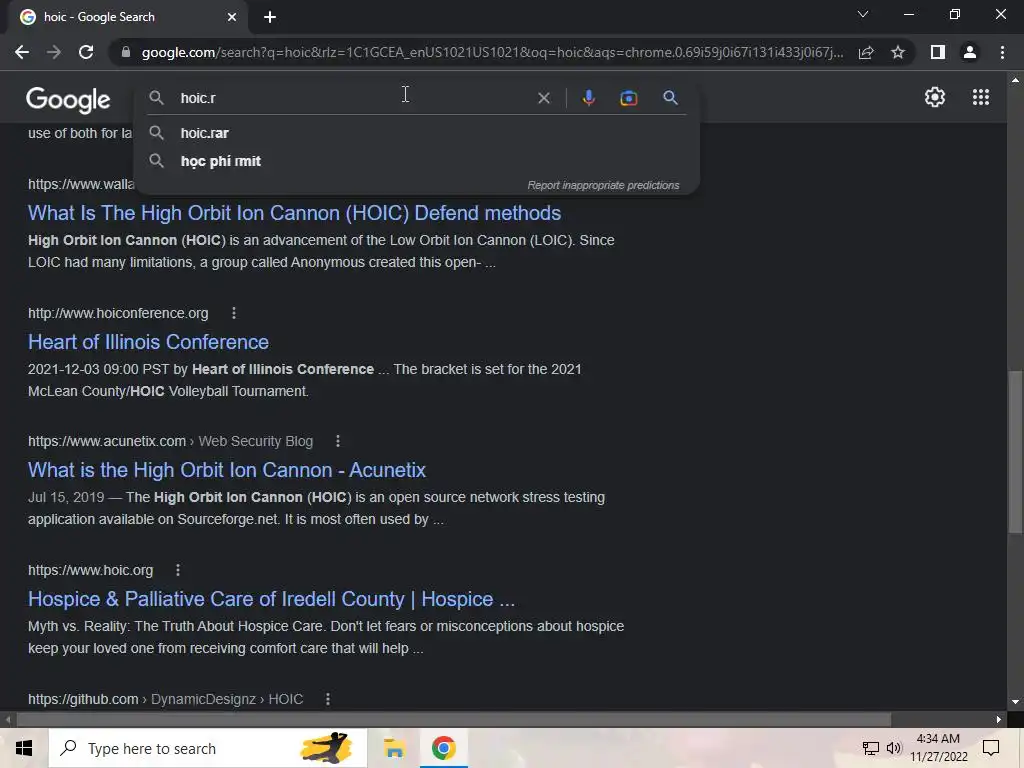
Task: Click Chrome icon in taskbar
Action: (443, 748)
